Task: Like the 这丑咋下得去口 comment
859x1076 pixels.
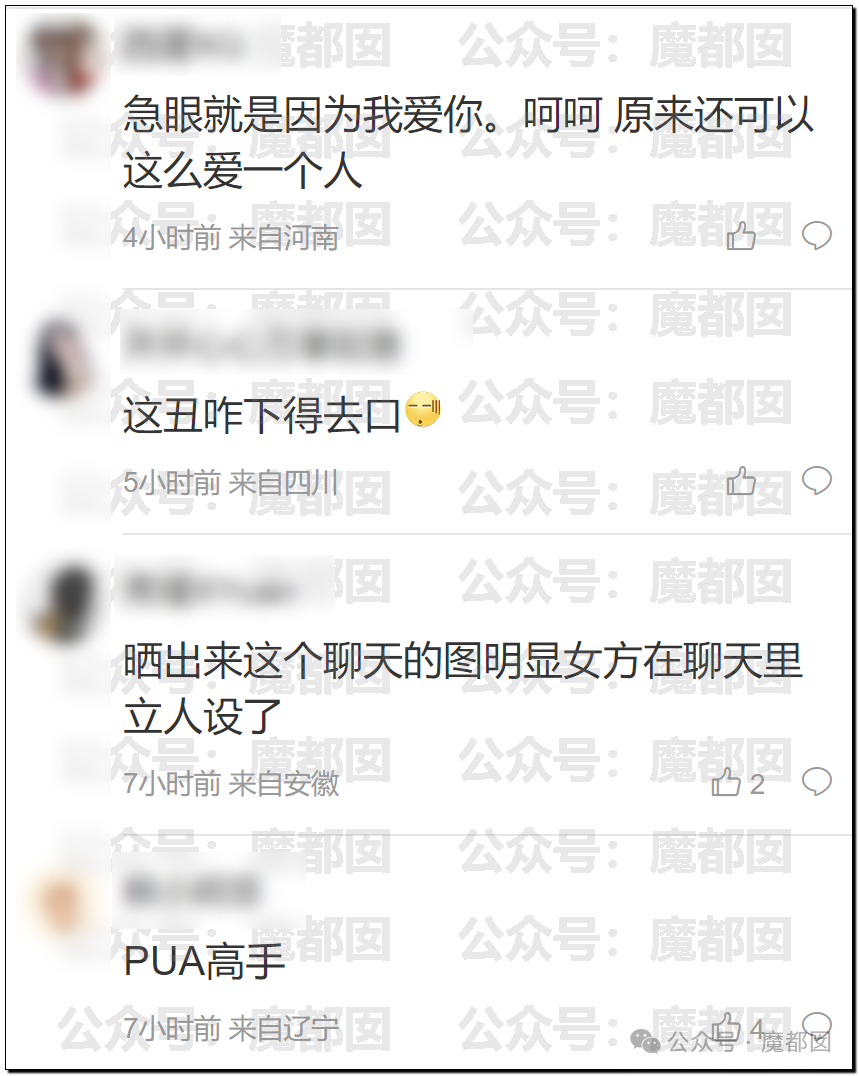Action: [x=741, y=480]
